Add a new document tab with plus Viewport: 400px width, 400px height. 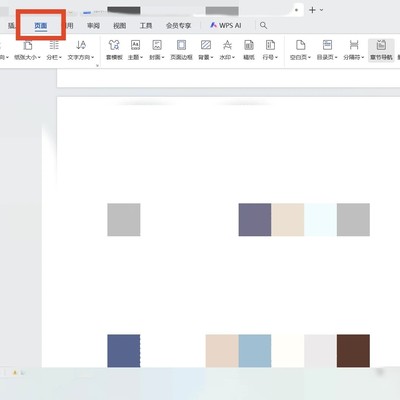[312, 10]
